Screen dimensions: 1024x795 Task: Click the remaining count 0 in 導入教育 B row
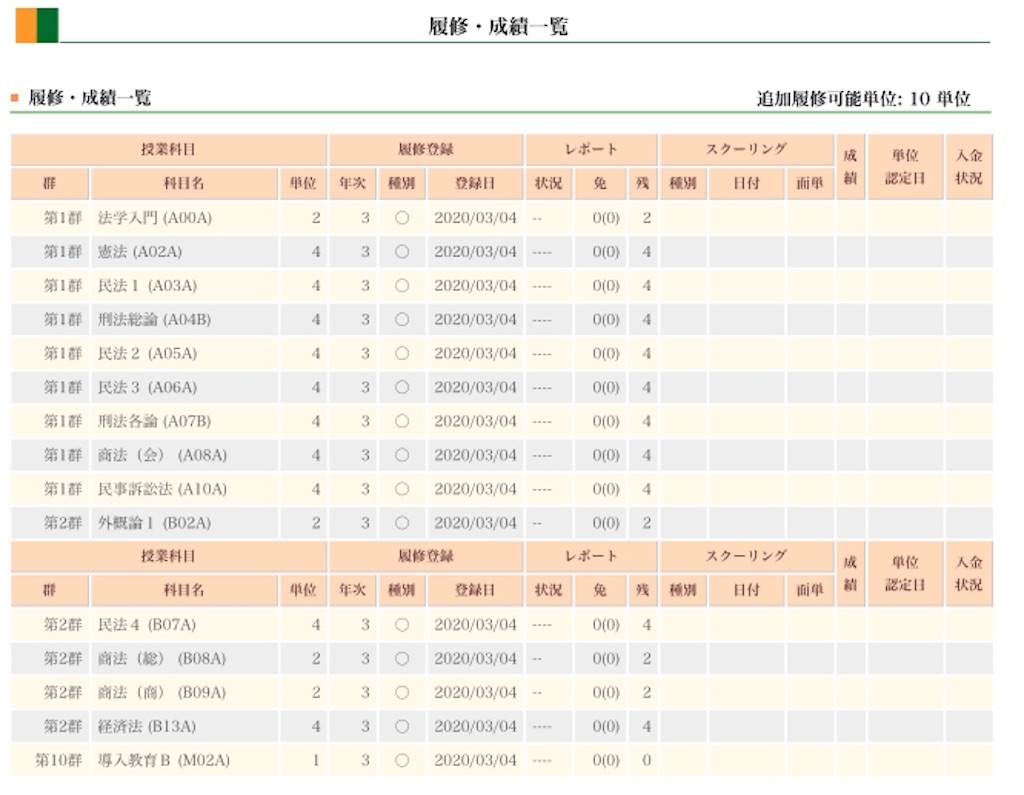(x=646, y=761)
